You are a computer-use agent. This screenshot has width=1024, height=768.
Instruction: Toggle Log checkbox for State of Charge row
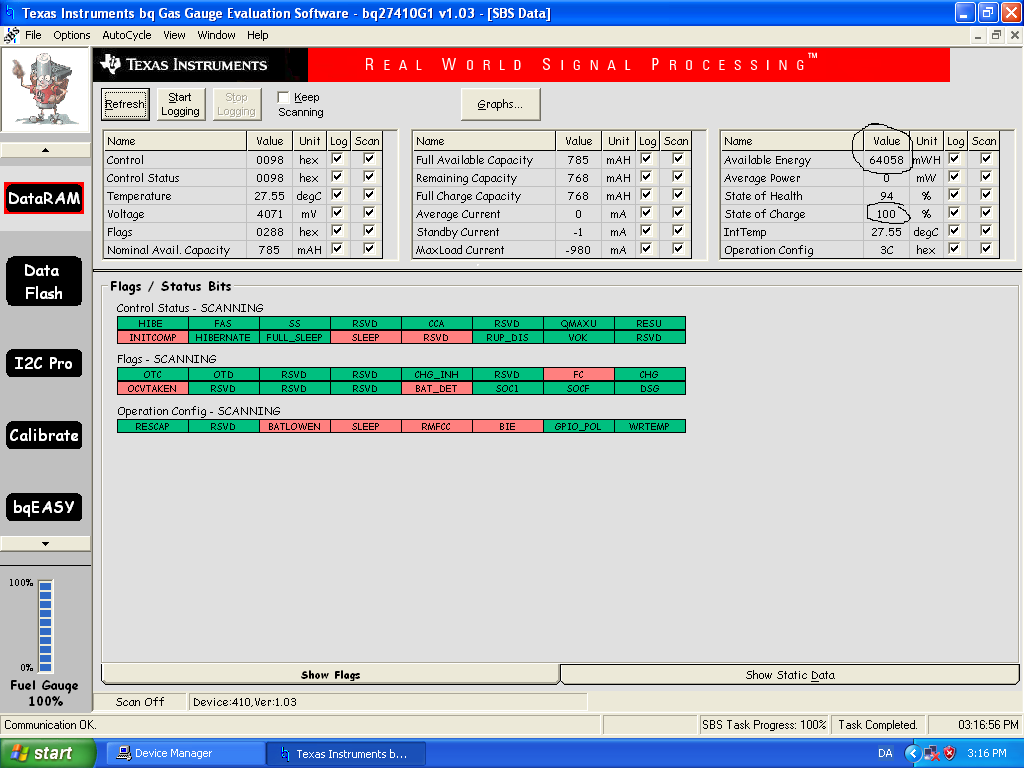pyautogui.click(x=954, y=213)
